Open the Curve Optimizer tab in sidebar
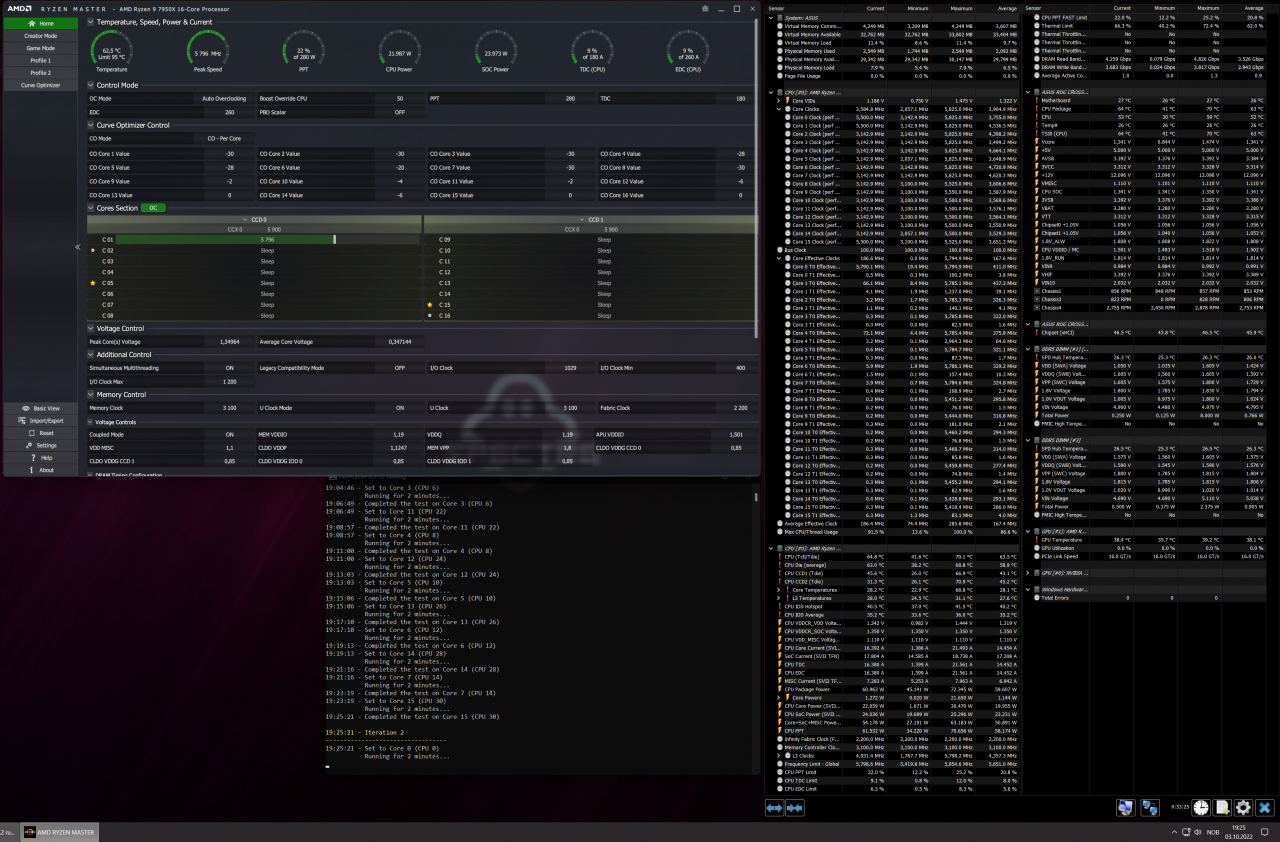 pyautogui.click(x=41, y=85)
